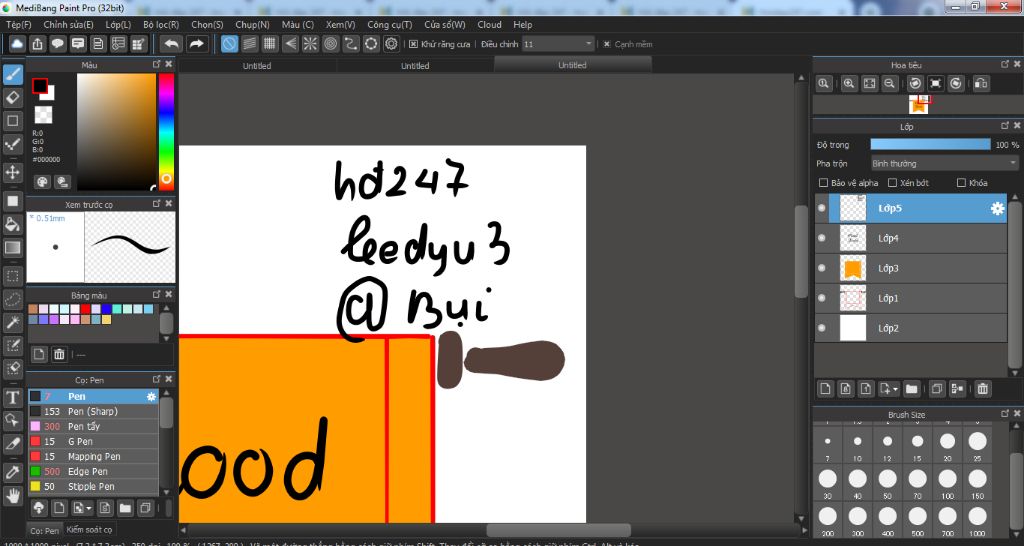Adjust the Độ trong opacity slider
Screen dimensions: 1024x546
931,144
